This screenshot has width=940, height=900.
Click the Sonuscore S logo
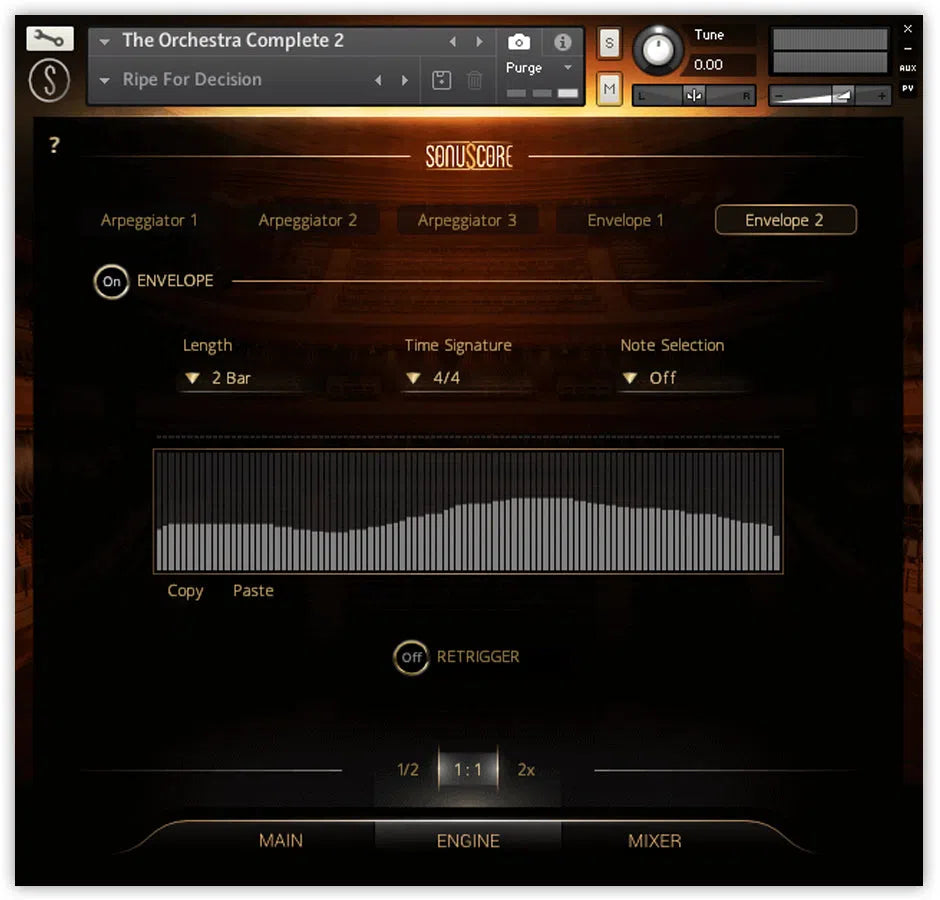(x=48, y=80)
